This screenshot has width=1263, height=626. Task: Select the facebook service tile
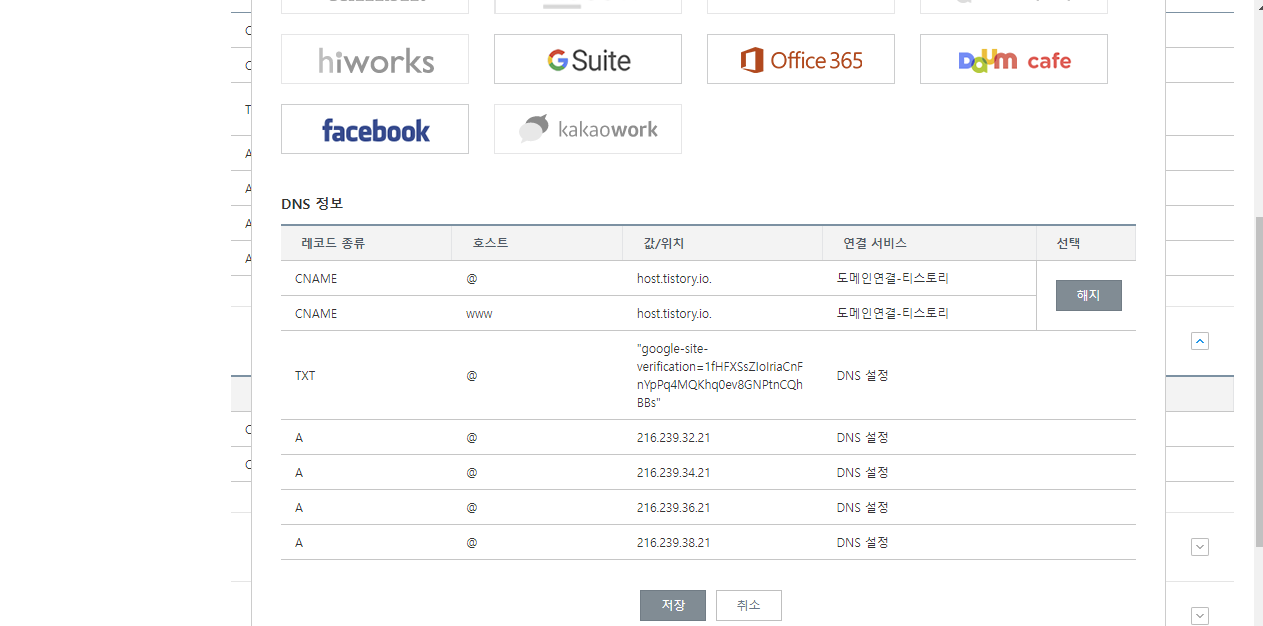point(375,129)
